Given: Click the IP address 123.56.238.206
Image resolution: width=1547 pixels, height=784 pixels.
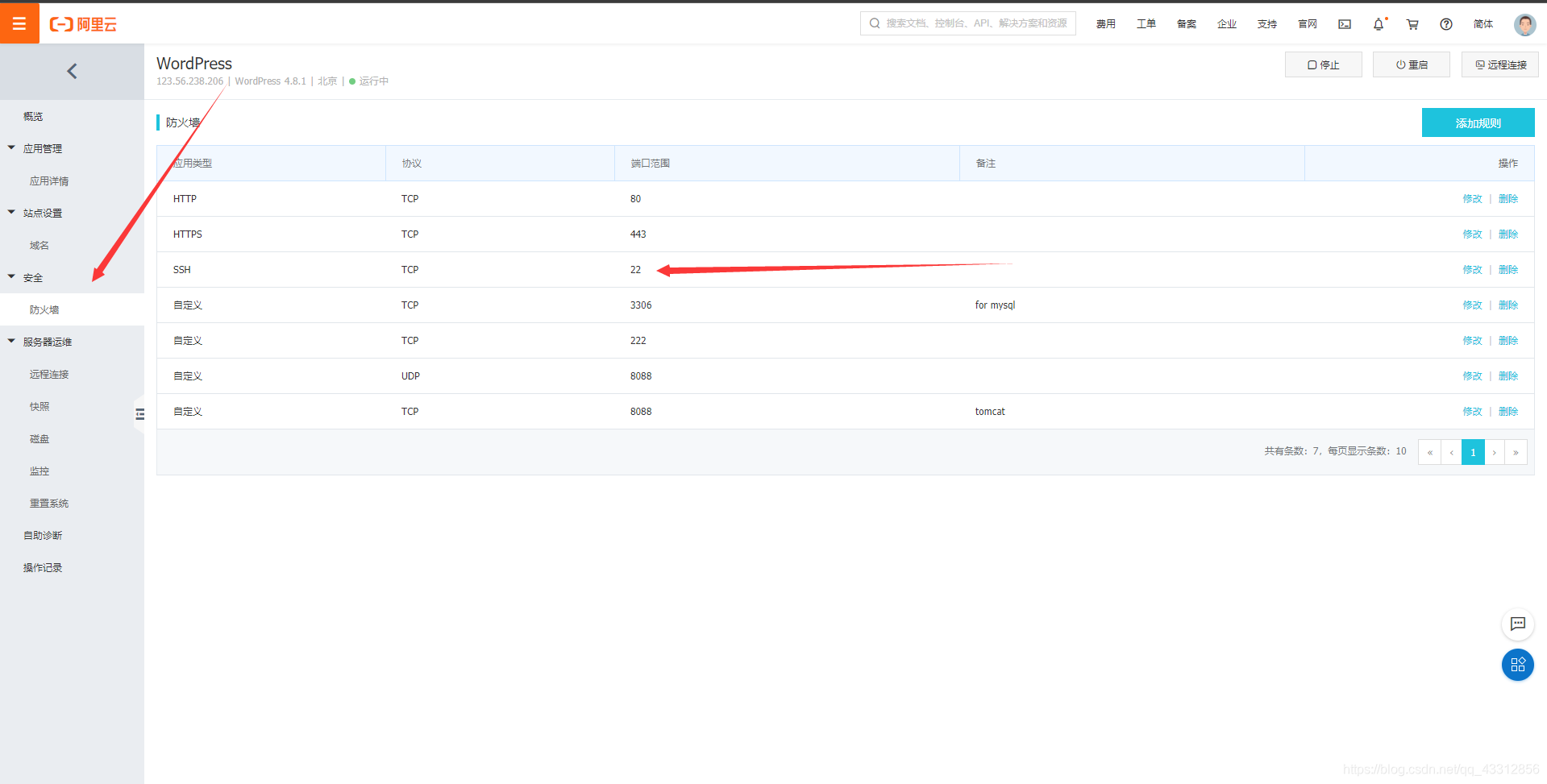Looking at the screenshot, I should point(189,81).
